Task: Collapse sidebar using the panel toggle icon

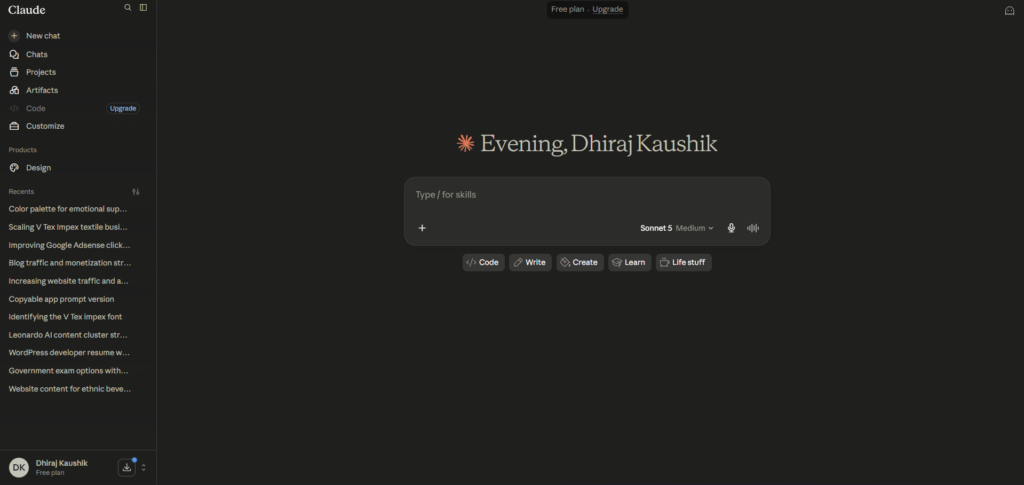Action: pos(143,8)
